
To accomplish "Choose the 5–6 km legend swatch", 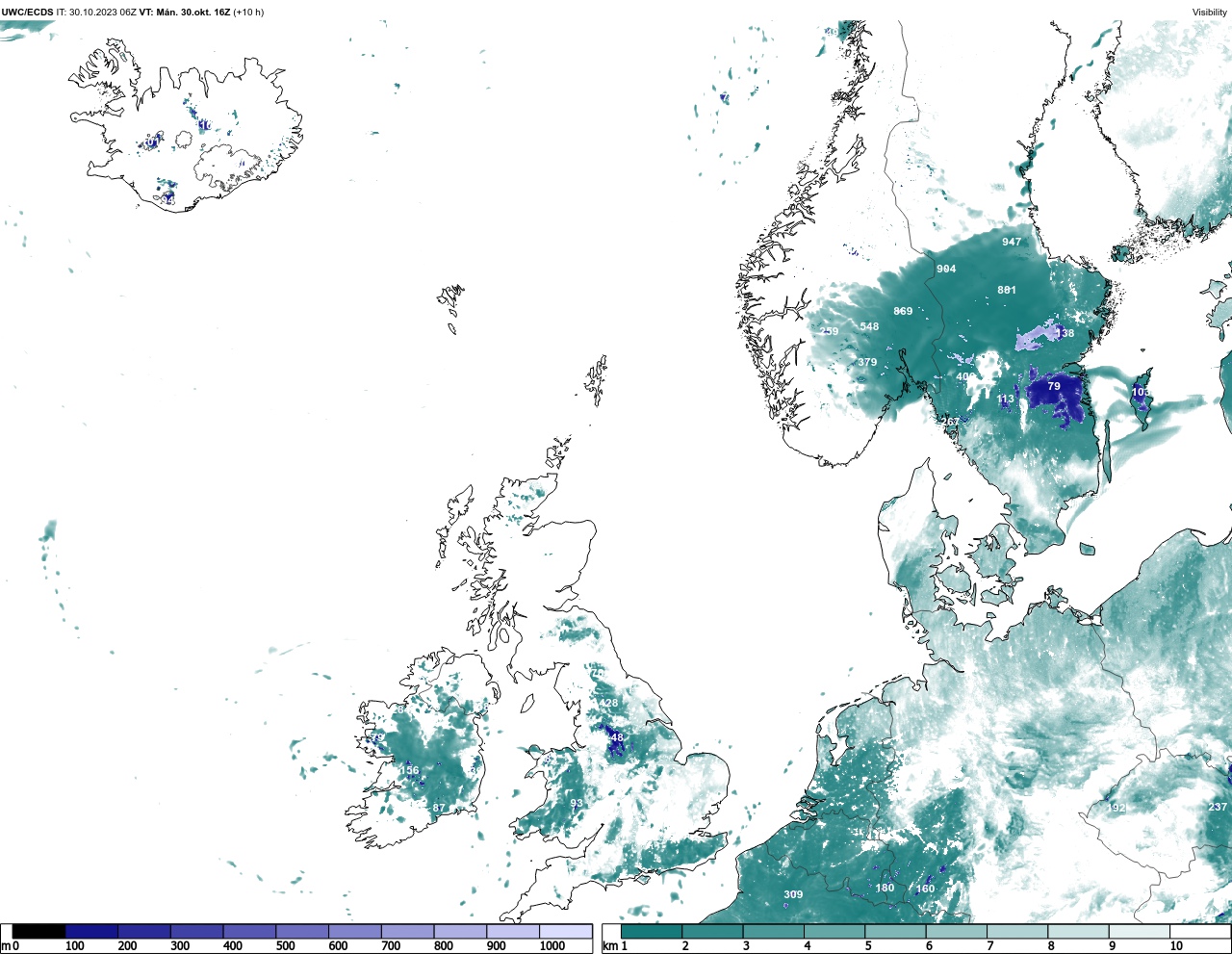I will (895, 932).
